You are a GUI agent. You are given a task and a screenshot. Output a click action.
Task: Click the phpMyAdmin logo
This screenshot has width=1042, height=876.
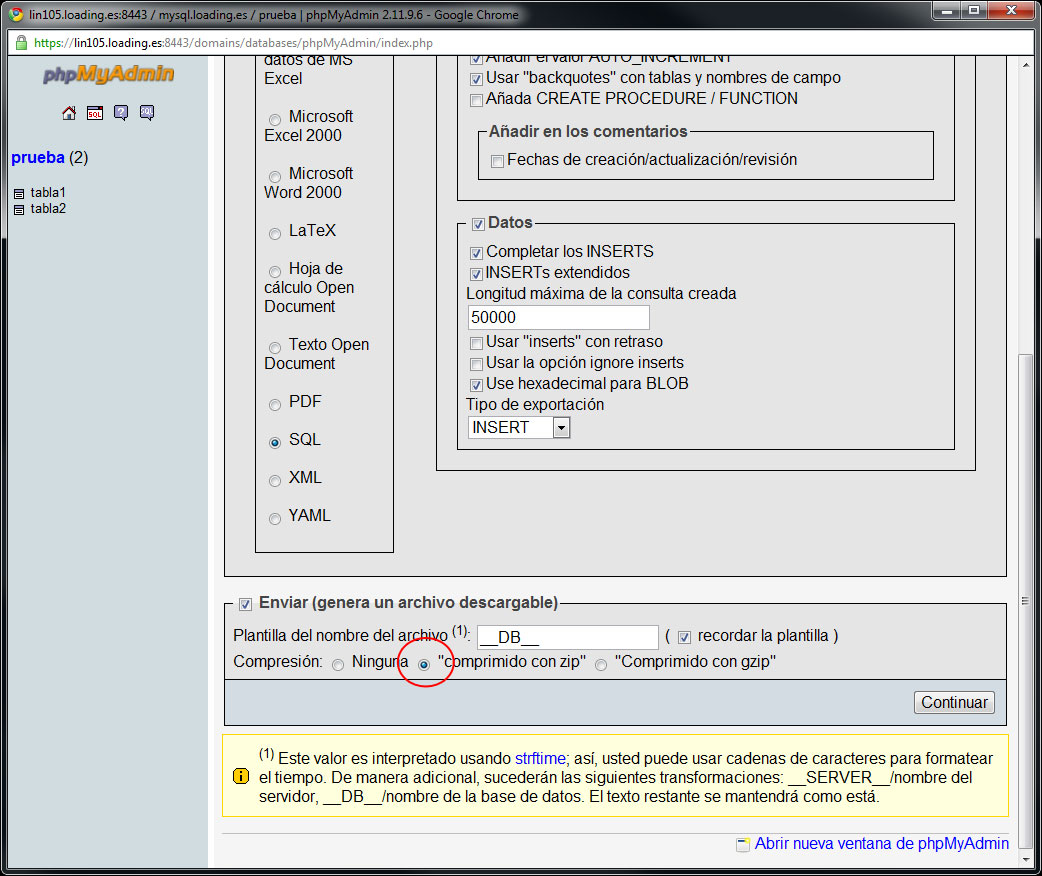108,74
